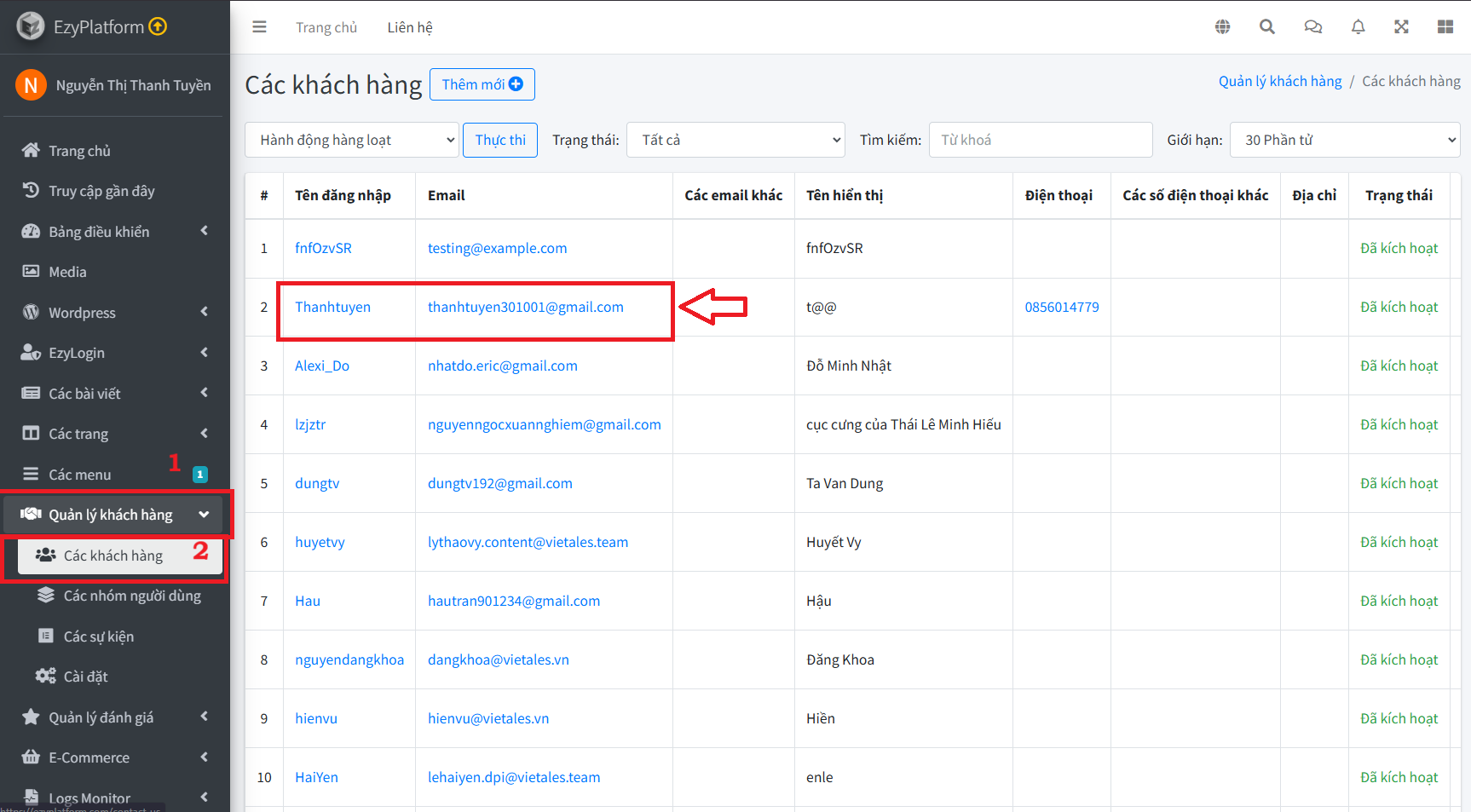Expand the E-Commerce sidebar menu

(114, 757)
